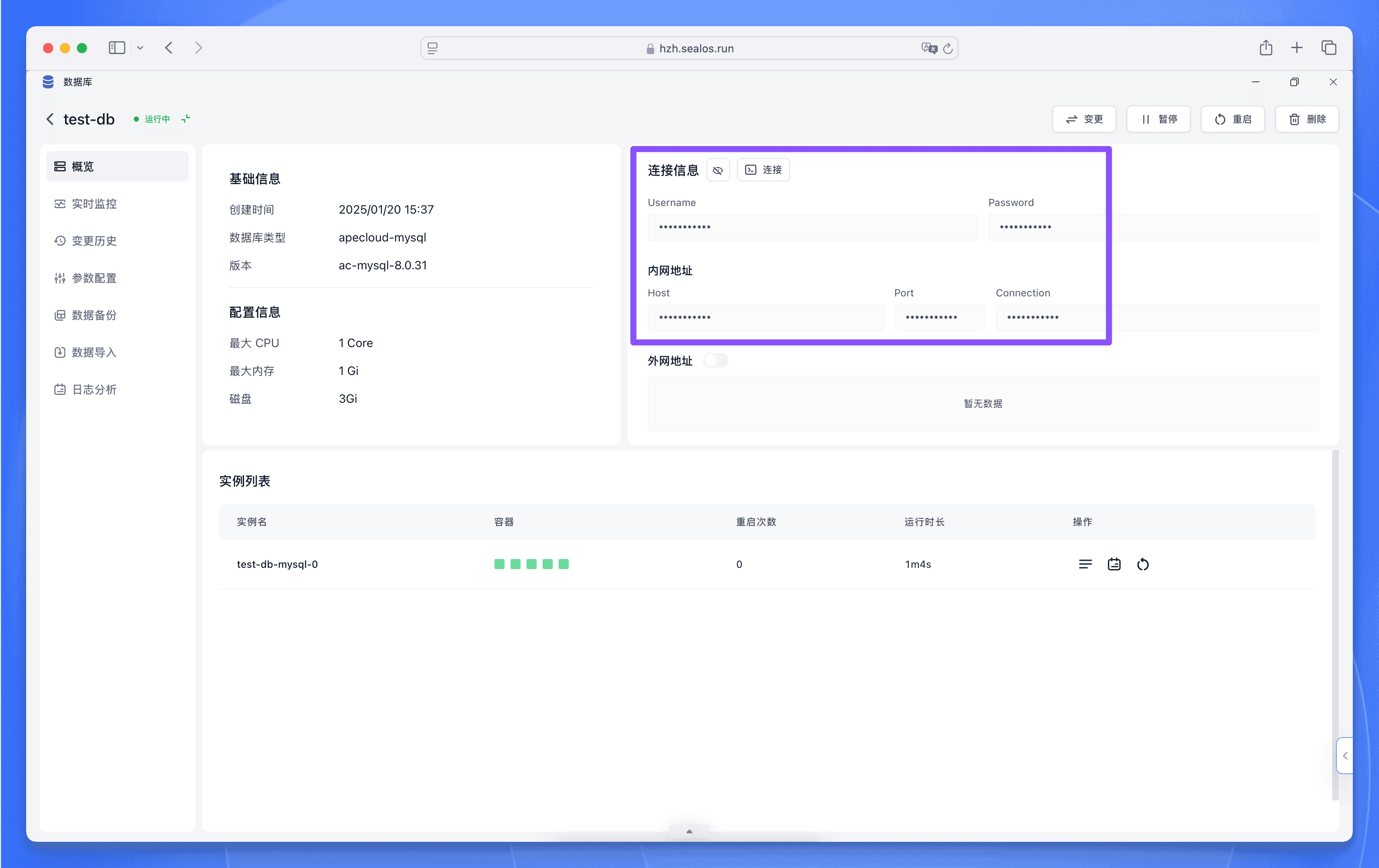Maximize the 数据库 app window
Viewport: 1379px width, 868px height.
point(1294,82)
